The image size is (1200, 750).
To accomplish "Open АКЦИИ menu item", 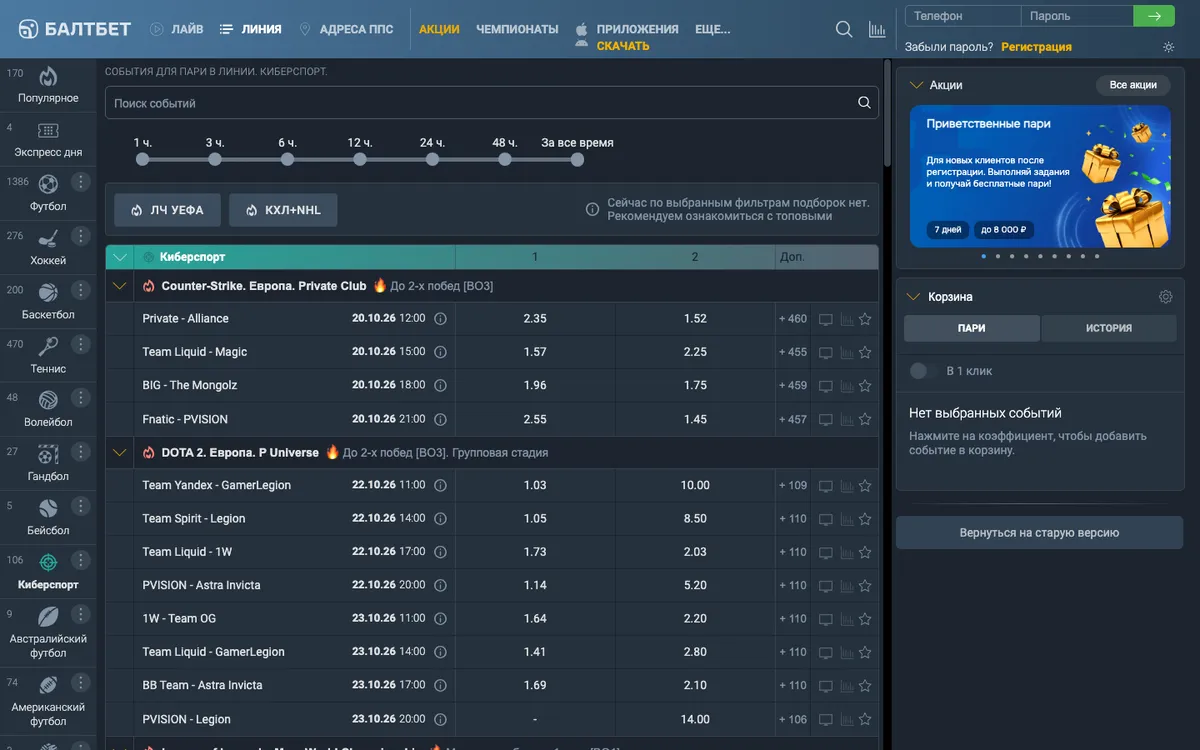I will click(439, 29).
